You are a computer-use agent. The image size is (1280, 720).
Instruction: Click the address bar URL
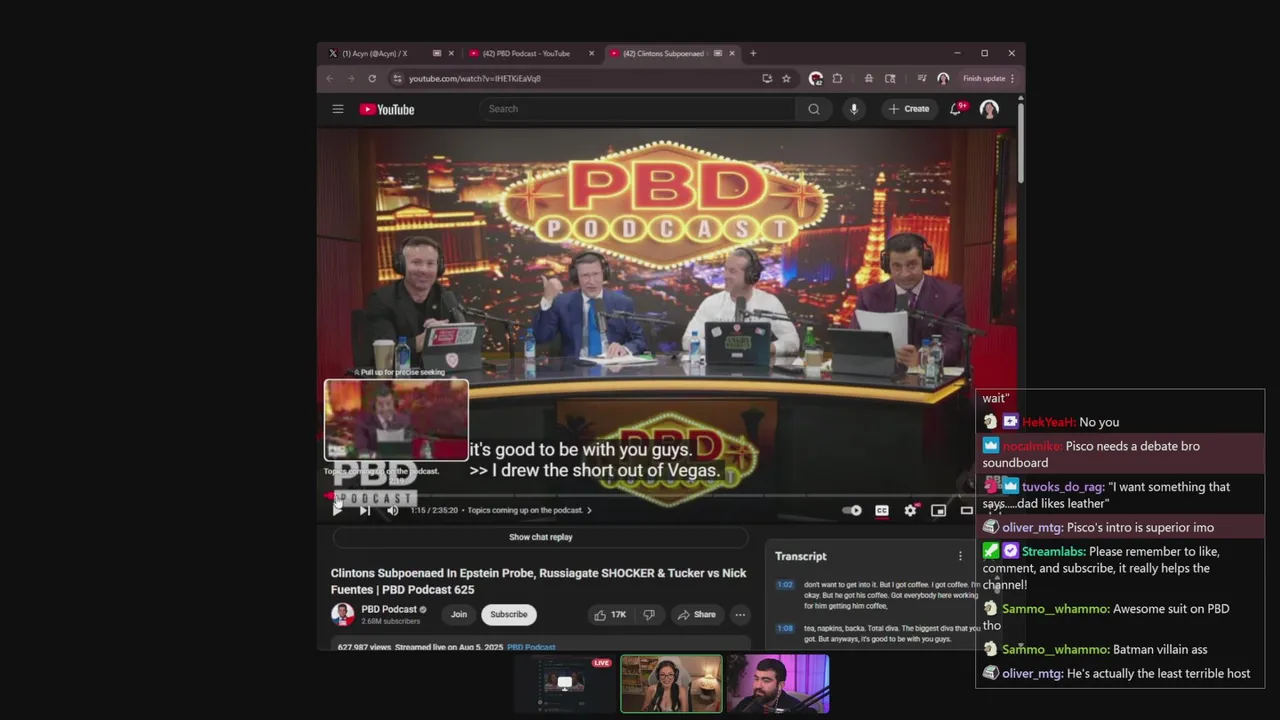475,78
